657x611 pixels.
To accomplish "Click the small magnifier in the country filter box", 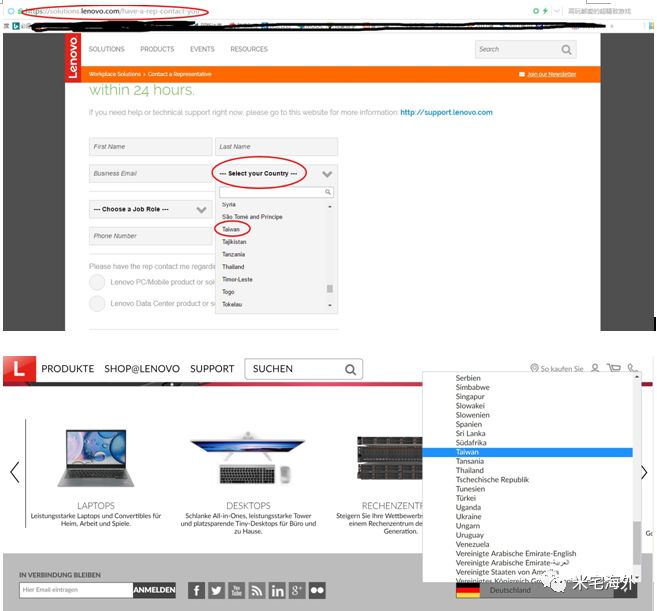I will (328, 192).
